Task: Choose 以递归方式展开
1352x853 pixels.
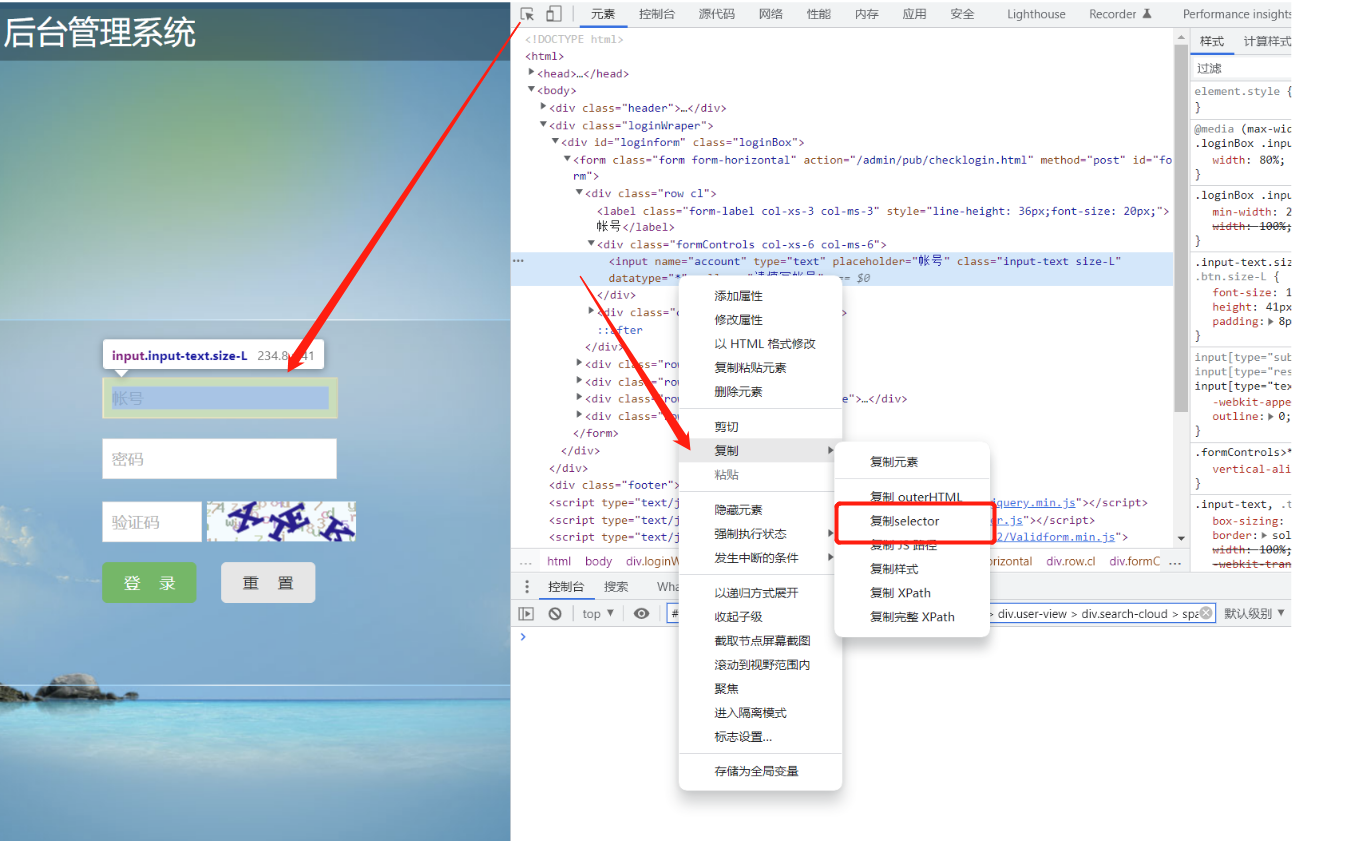Action: click(x=760, y=593)
